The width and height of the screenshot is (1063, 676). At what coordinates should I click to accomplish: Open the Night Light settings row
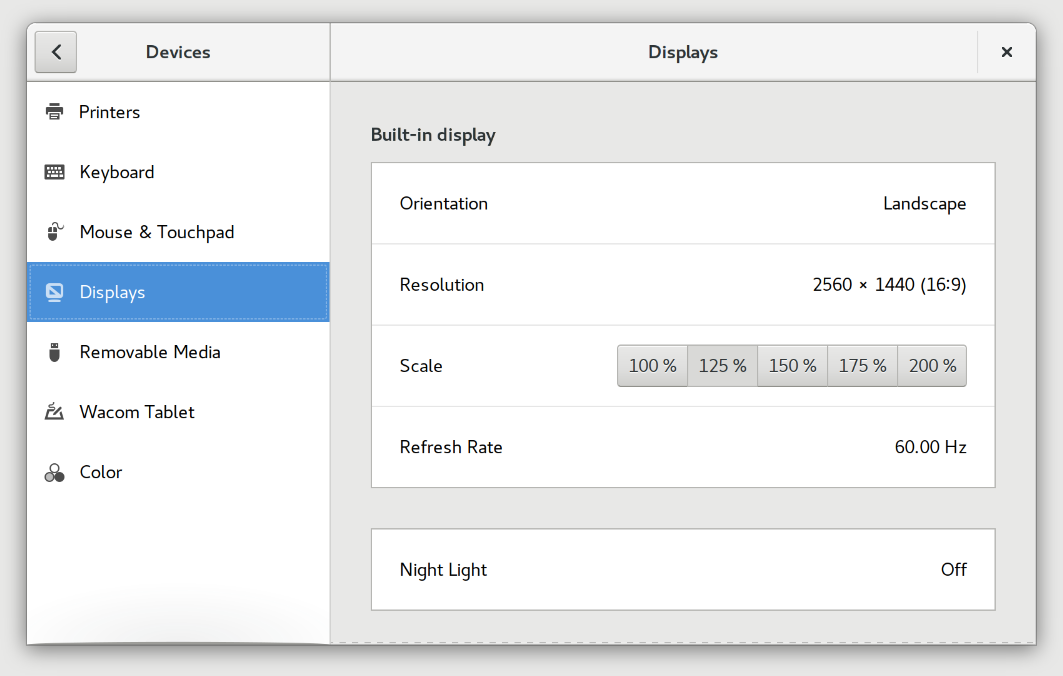pos(683,569)
